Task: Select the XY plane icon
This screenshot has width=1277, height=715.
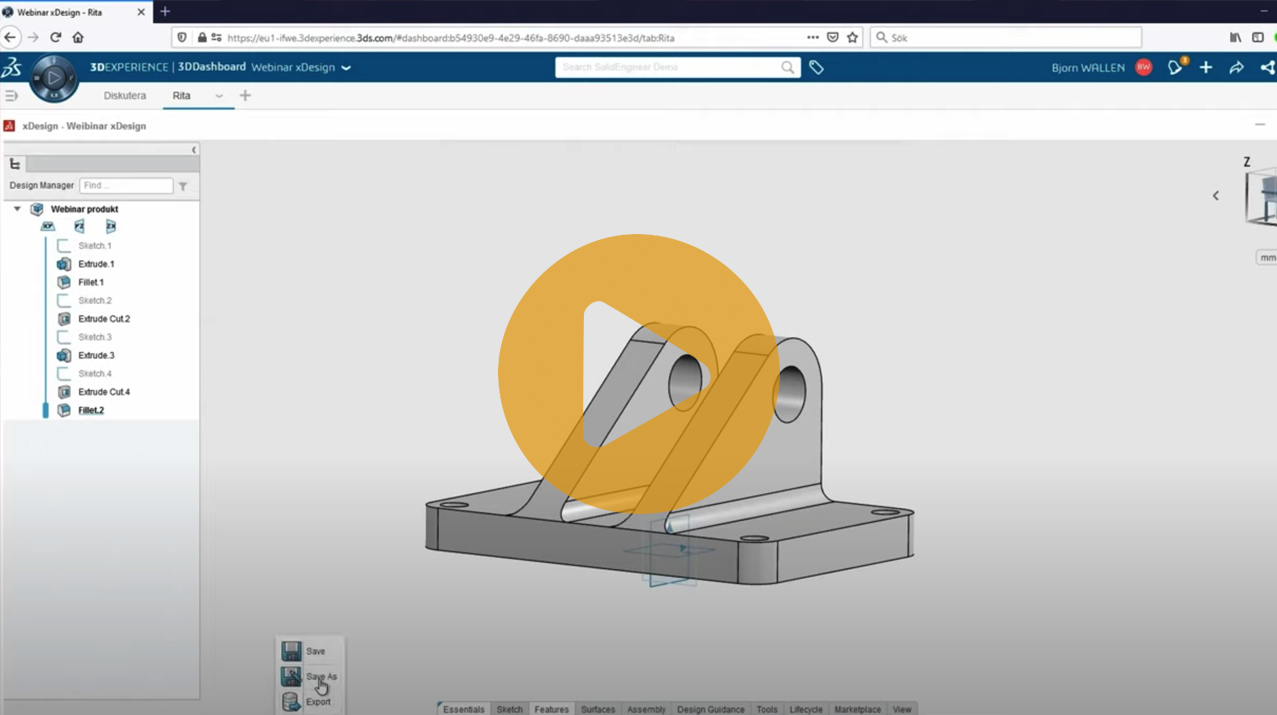Action: click(47, 227)
